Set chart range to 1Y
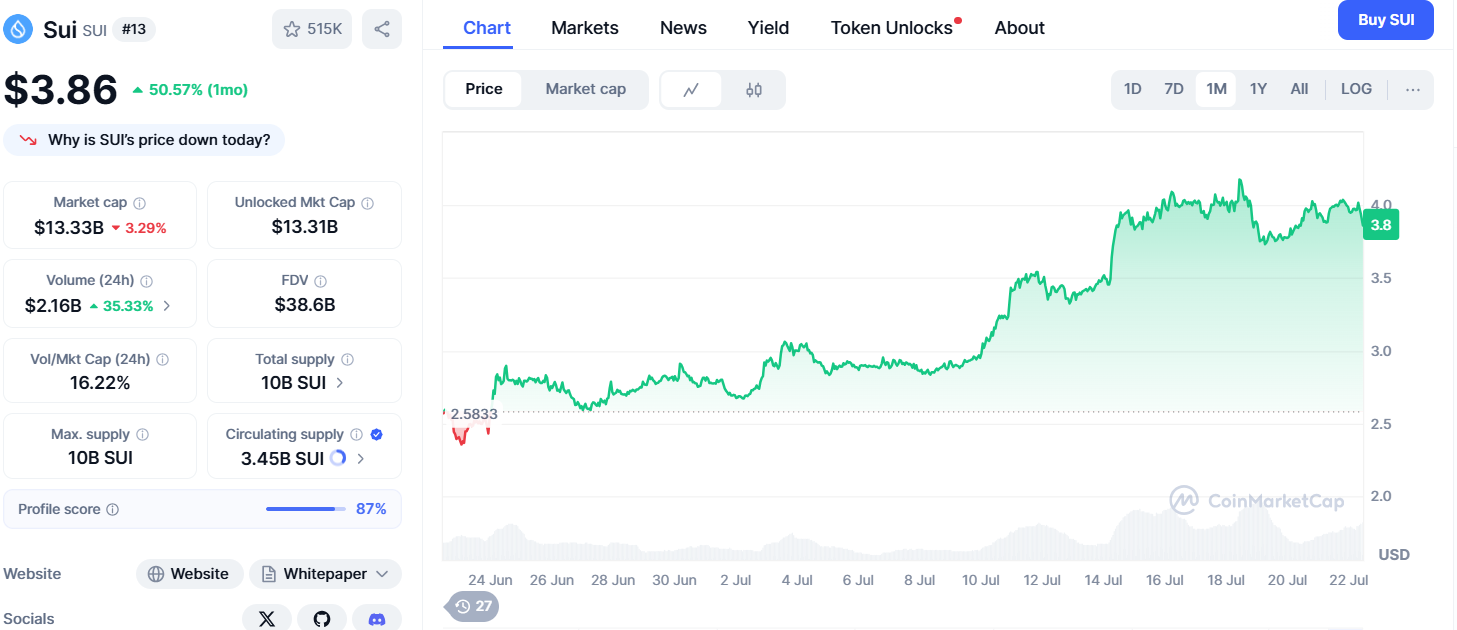The height and width of the screenshot is (630, 1457). (x=1258, y=89)
